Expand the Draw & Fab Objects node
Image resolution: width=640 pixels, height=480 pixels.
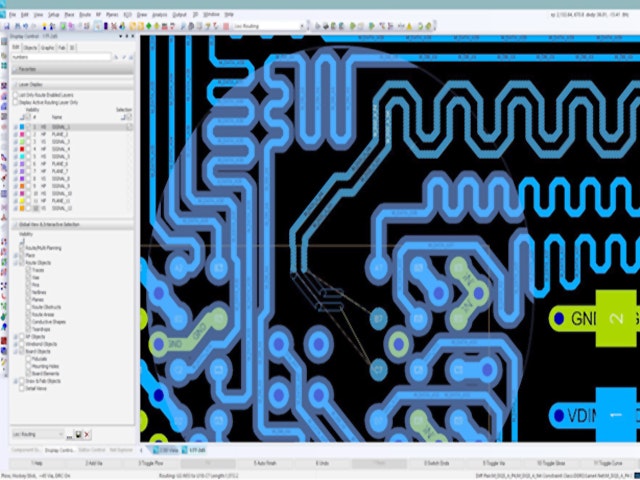click(16, 381)
